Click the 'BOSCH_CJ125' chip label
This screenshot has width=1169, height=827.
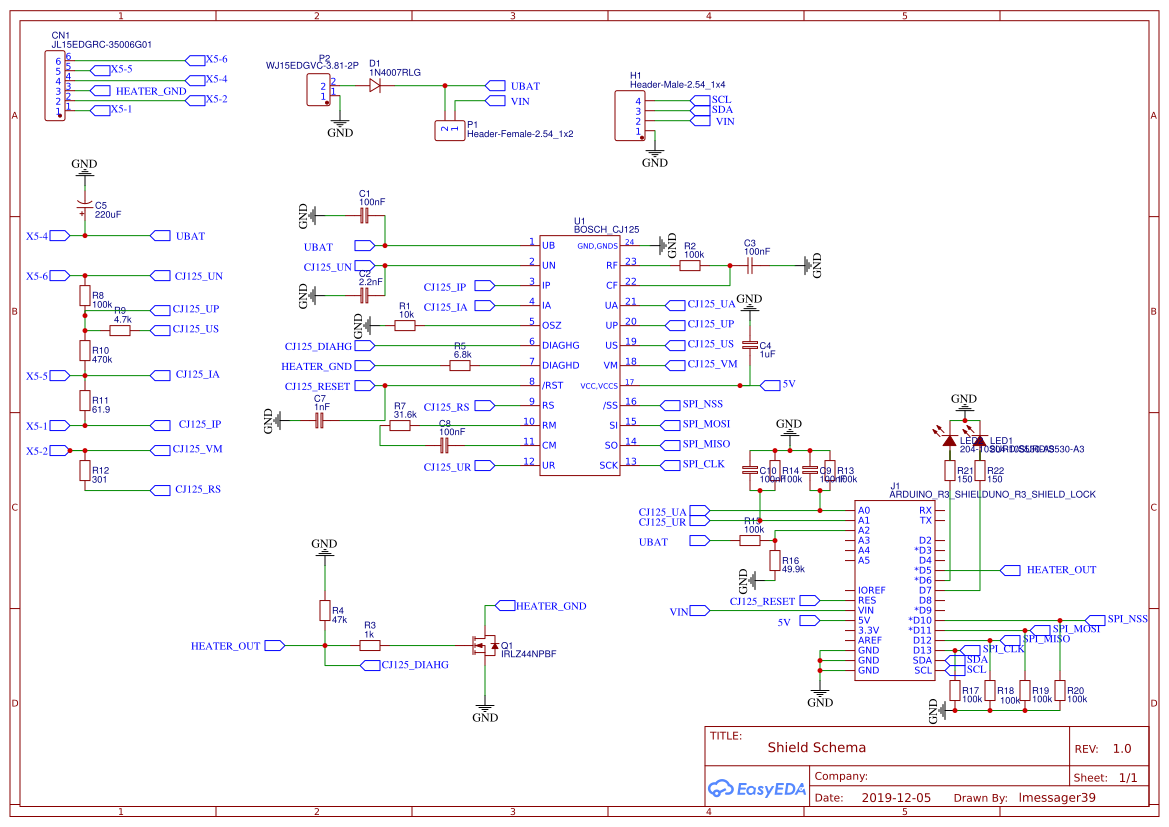(606, 230)
